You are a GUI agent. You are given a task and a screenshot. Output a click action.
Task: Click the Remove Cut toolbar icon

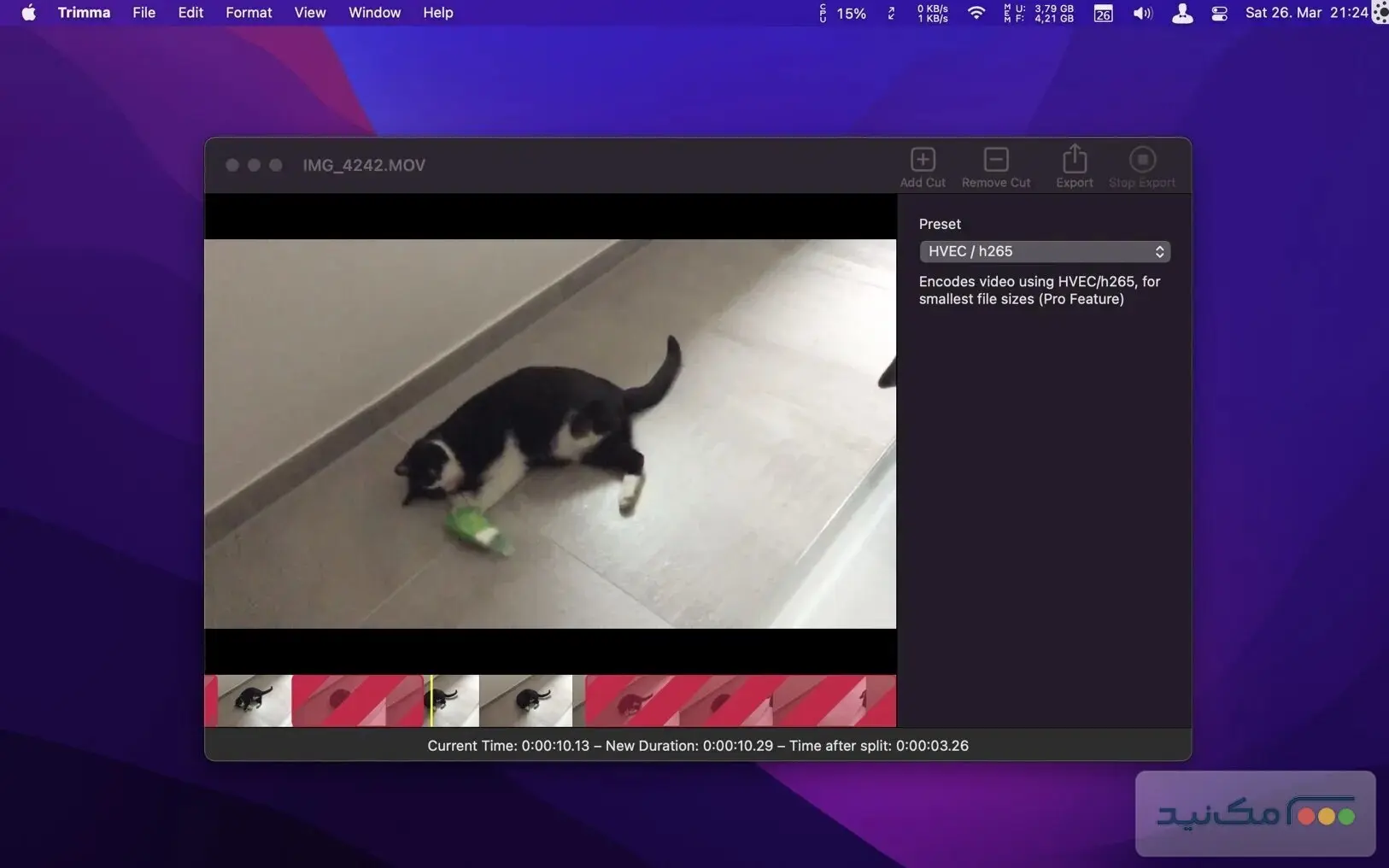[995, 161]
